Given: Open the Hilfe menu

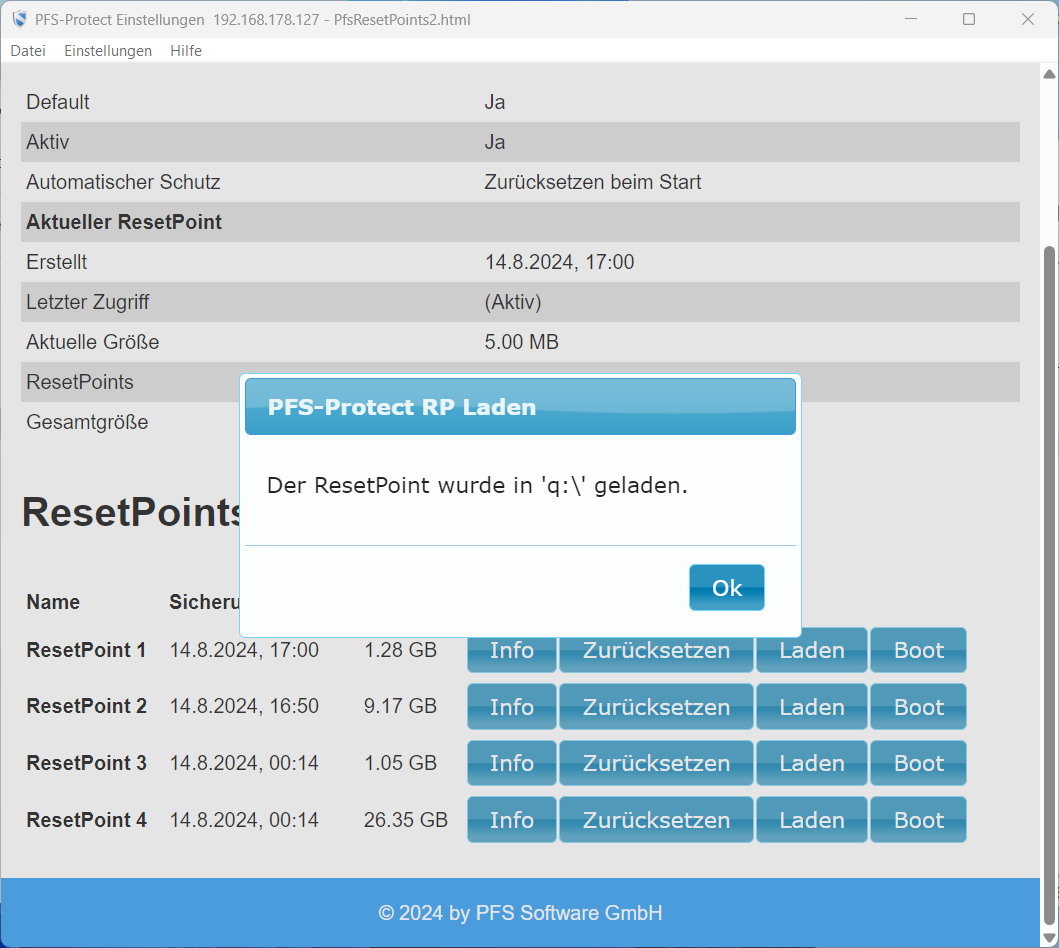Looking at the screenshot, I should 186,51.
